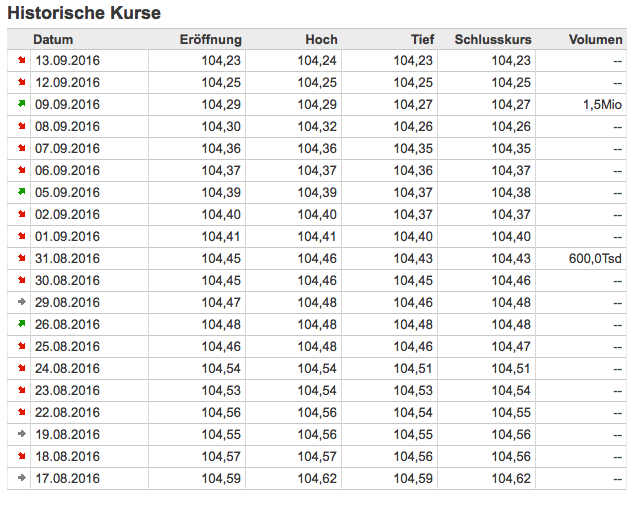Click the gray sideways arrow for 17.08.2016
Screen dimensions: 642x510
(x=20, y=478)
